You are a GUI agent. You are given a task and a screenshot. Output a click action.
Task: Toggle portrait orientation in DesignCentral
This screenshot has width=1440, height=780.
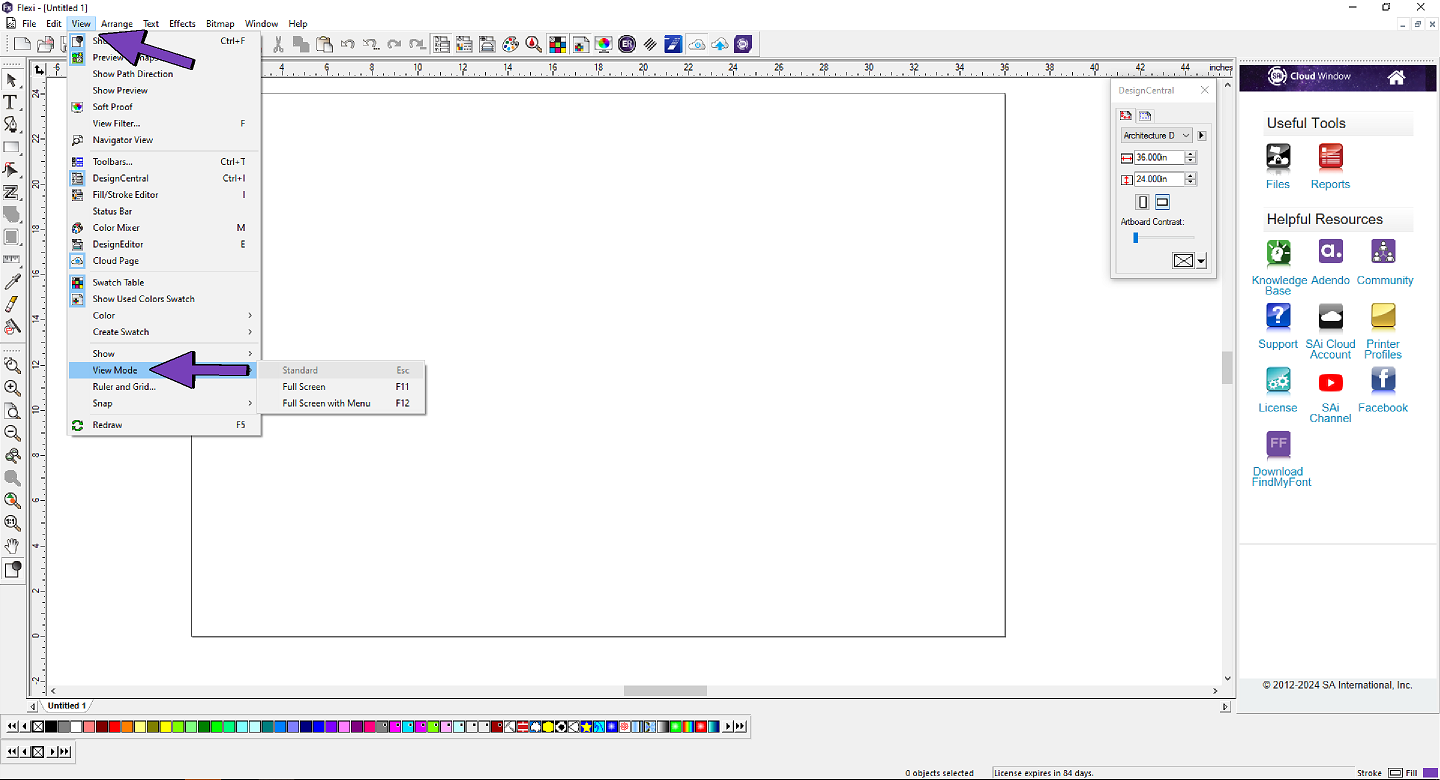tap(1141, 201)
